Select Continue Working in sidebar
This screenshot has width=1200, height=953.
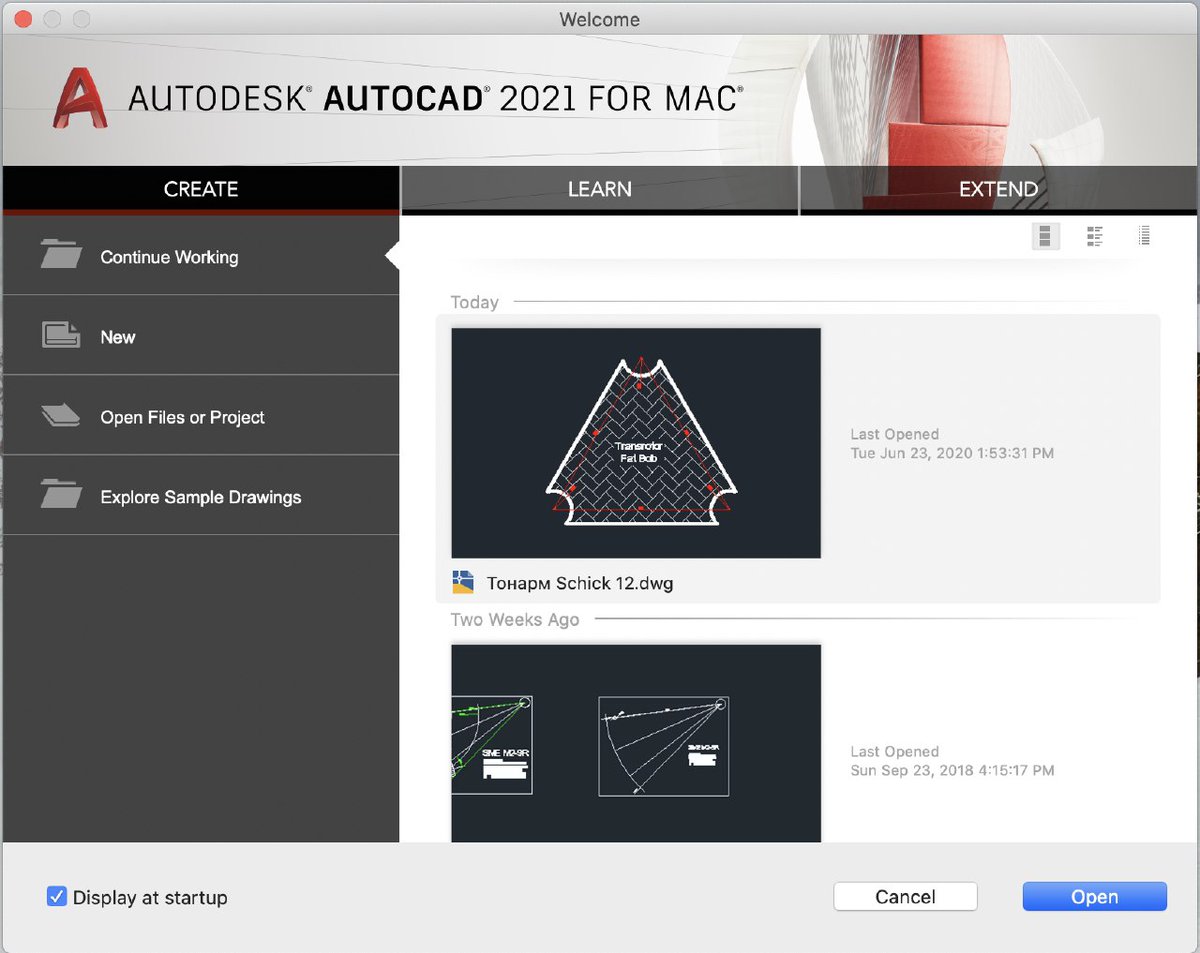click(200, 257)
